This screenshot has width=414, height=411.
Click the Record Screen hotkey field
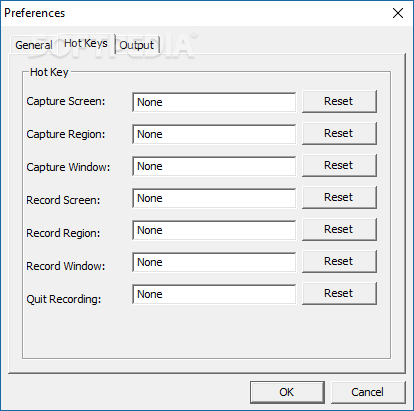(x=214, y=198)
